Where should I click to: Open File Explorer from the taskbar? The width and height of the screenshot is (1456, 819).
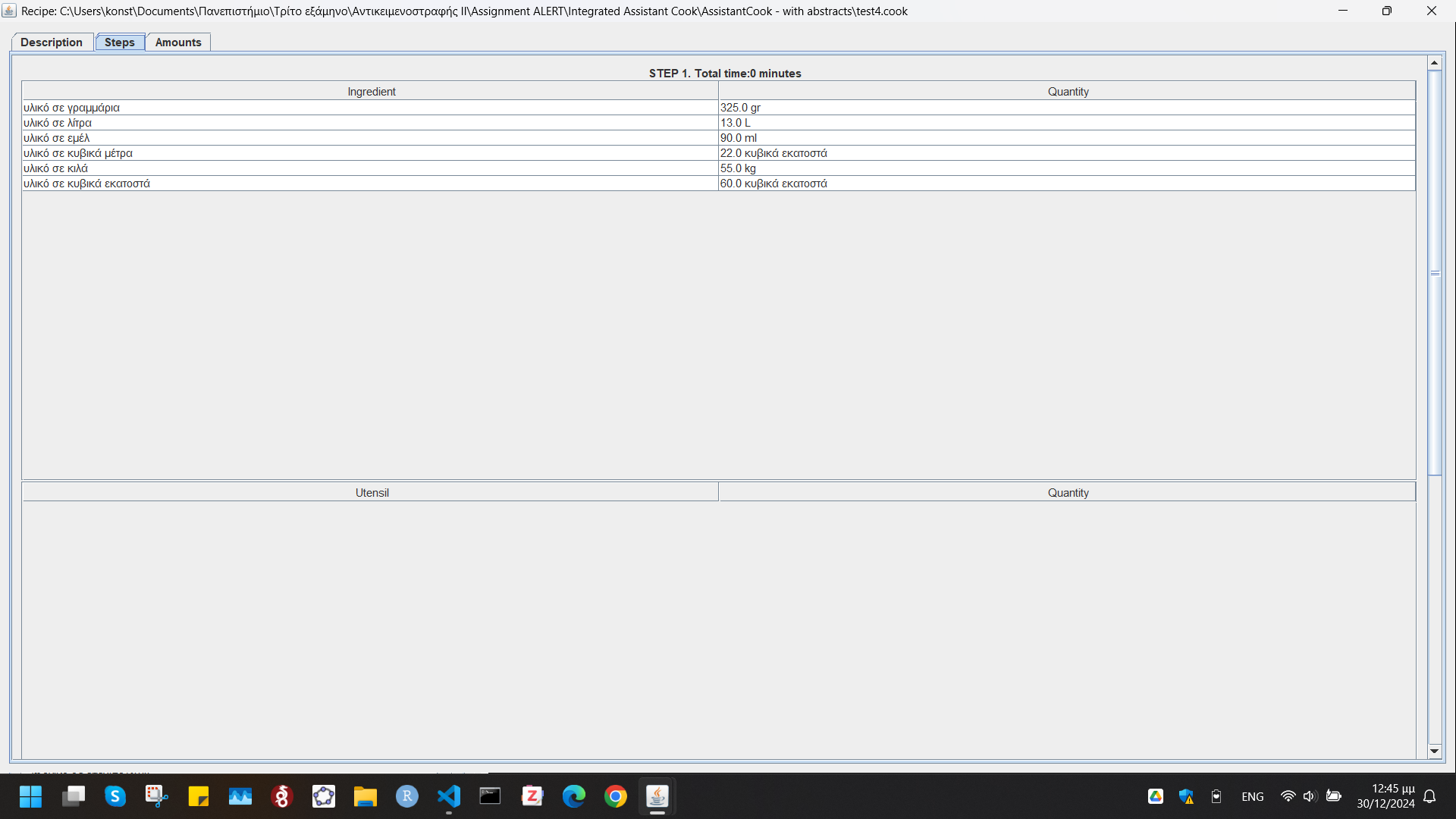point(366,796)
